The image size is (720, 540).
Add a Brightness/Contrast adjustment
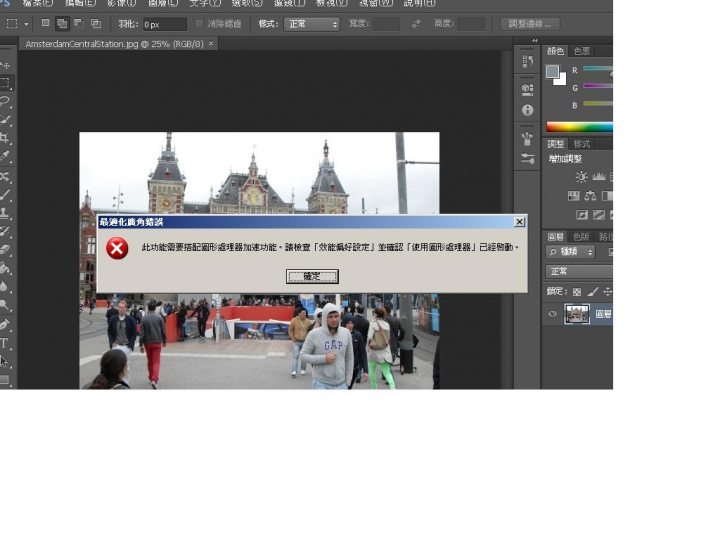tap(581, 177)
